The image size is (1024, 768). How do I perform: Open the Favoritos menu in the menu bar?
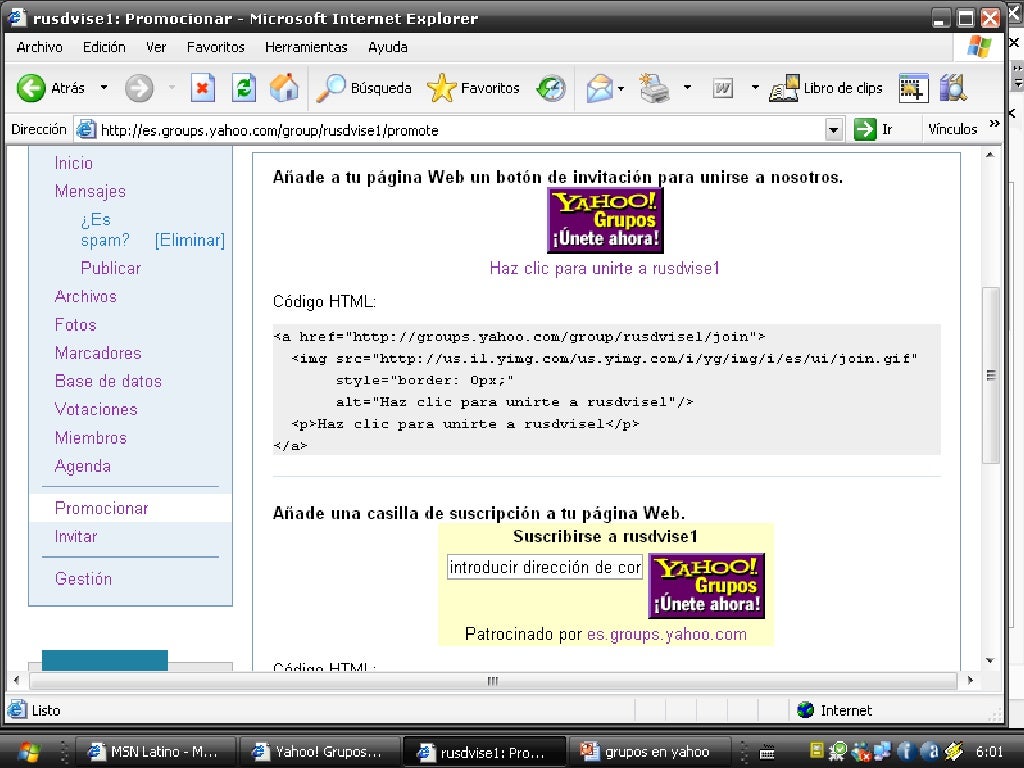tap(216, 47)
